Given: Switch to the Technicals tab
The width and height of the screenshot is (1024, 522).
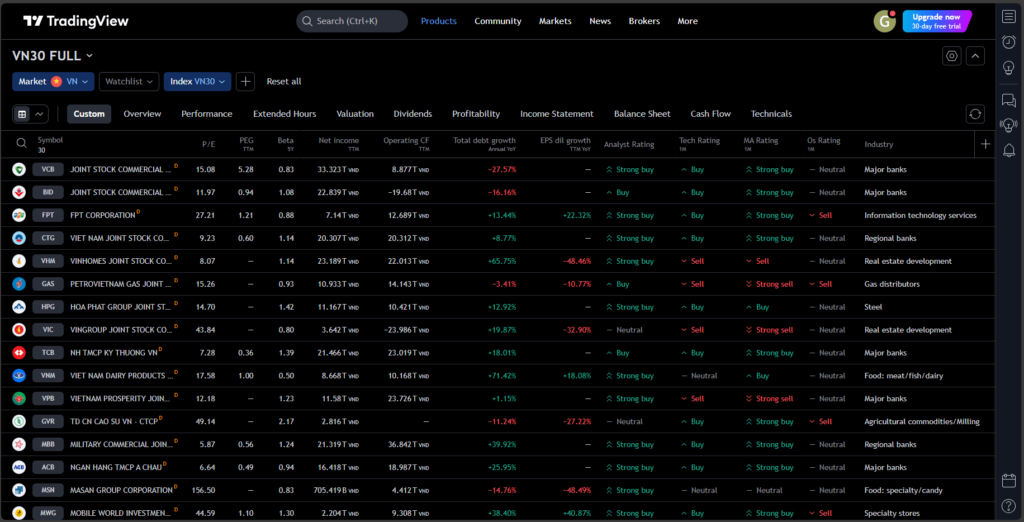Looking at the screenshot, I should click(771, 114).
